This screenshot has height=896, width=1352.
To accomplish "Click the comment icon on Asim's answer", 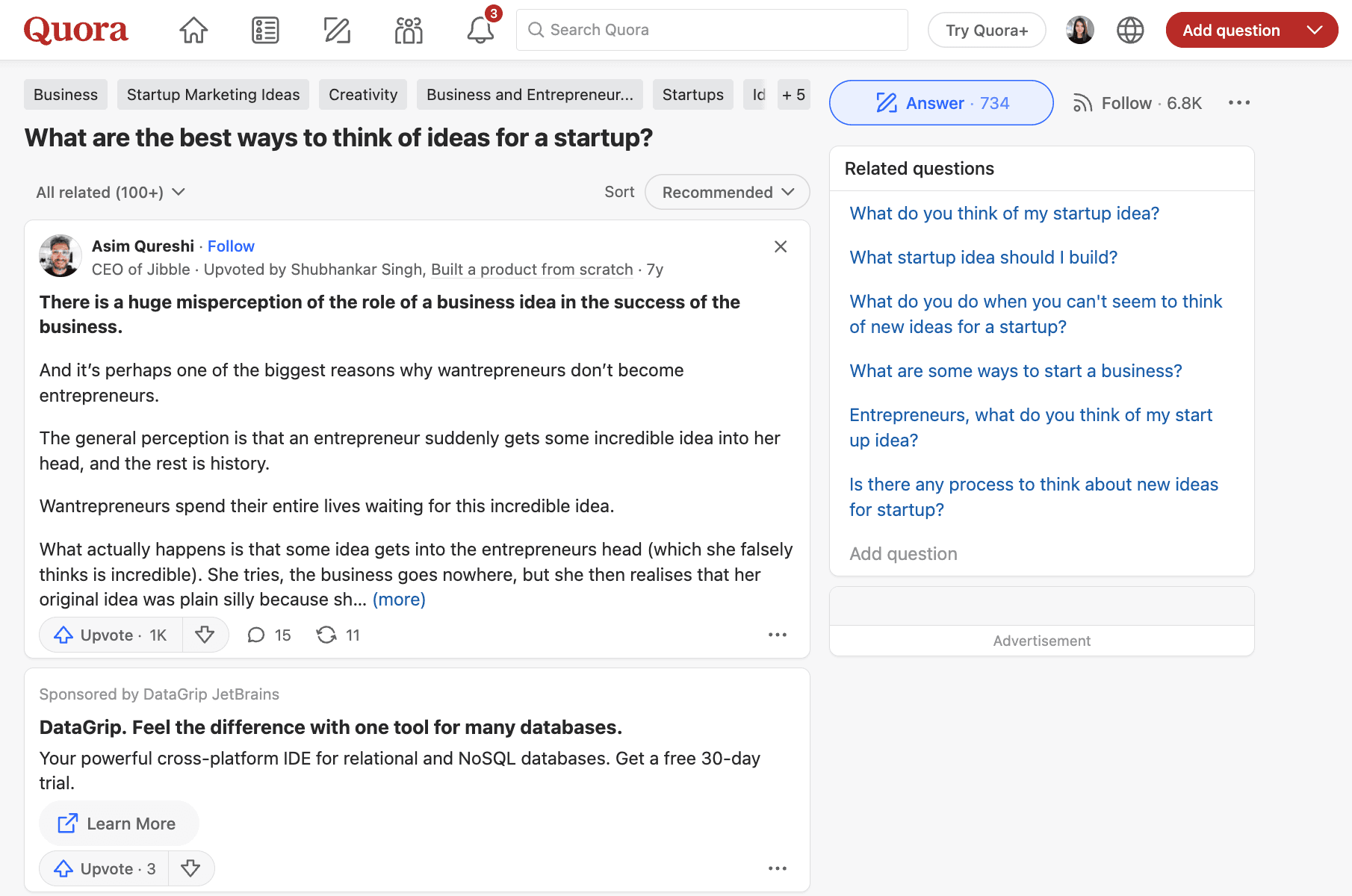I will (256, 635).
